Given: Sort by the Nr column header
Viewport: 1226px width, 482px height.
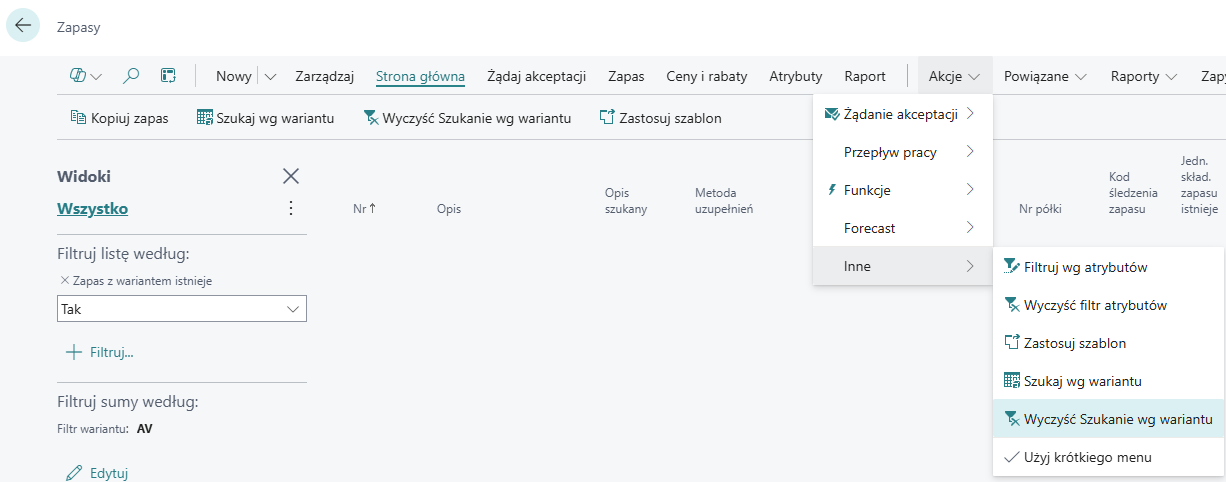Looking at the screenshot, I should click(363, 209).
